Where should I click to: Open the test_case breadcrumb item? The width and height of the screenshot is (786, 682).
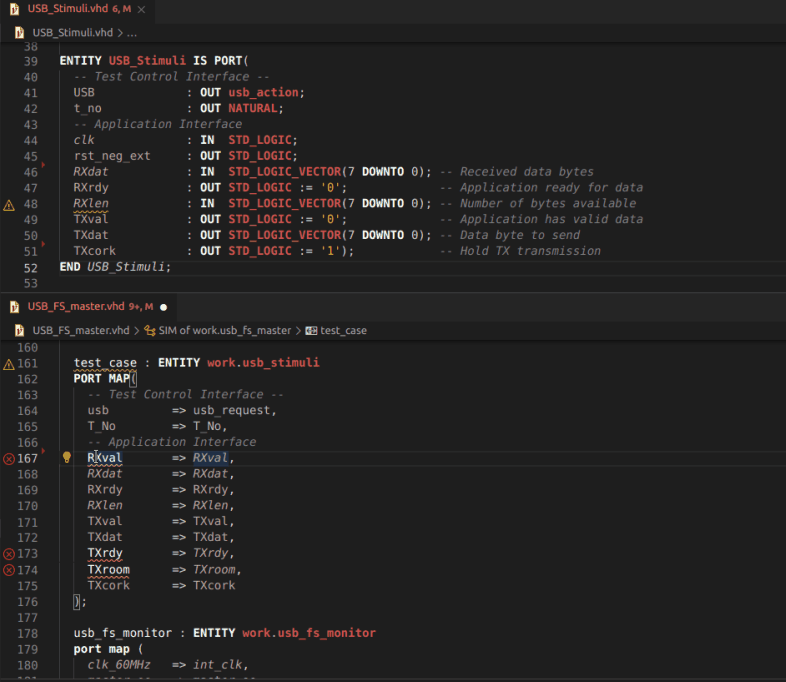[343, 330]
